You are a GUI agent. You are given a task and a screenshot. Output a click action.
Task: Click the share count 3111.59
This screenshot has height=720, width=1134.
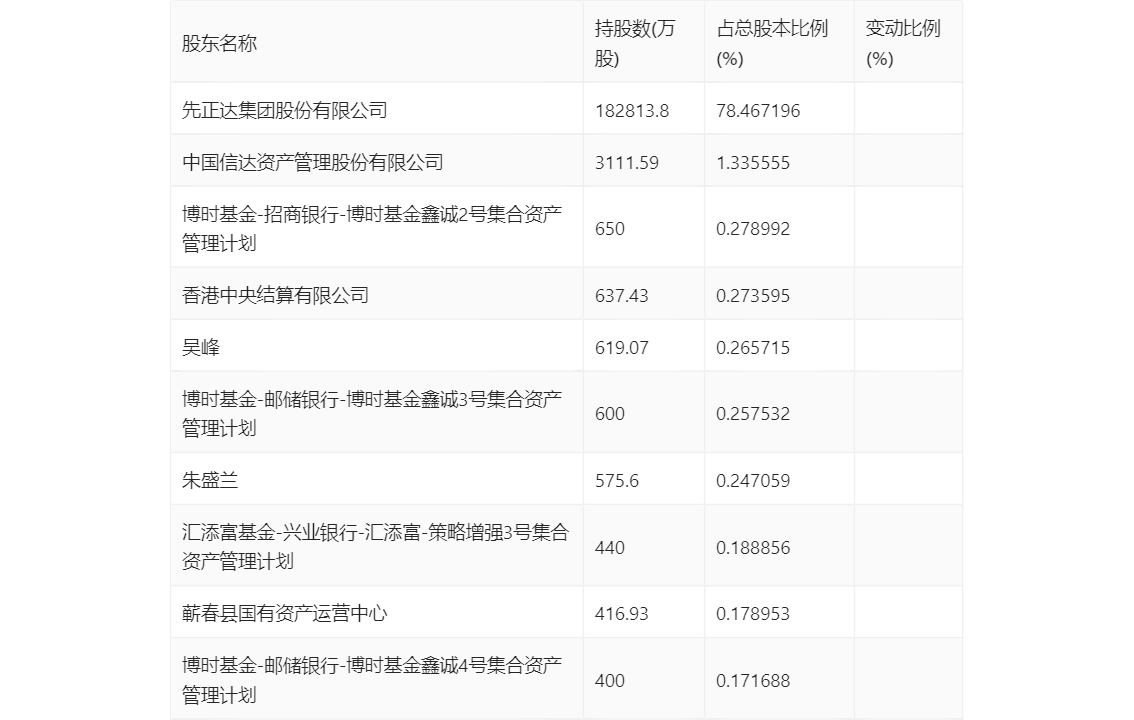tap(627, 163)
